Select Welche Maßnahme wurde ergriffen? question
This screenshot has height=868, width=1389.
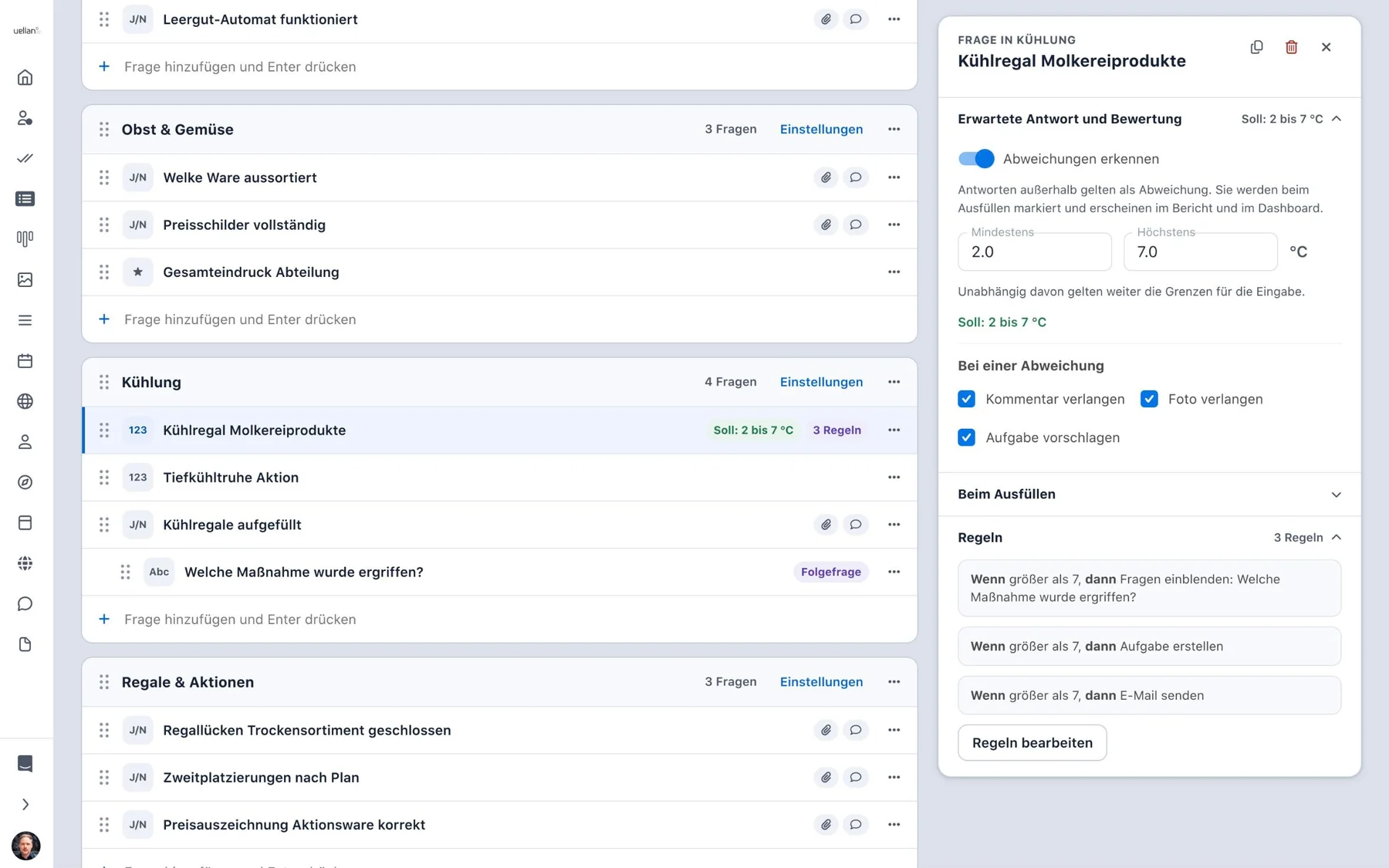499,572
